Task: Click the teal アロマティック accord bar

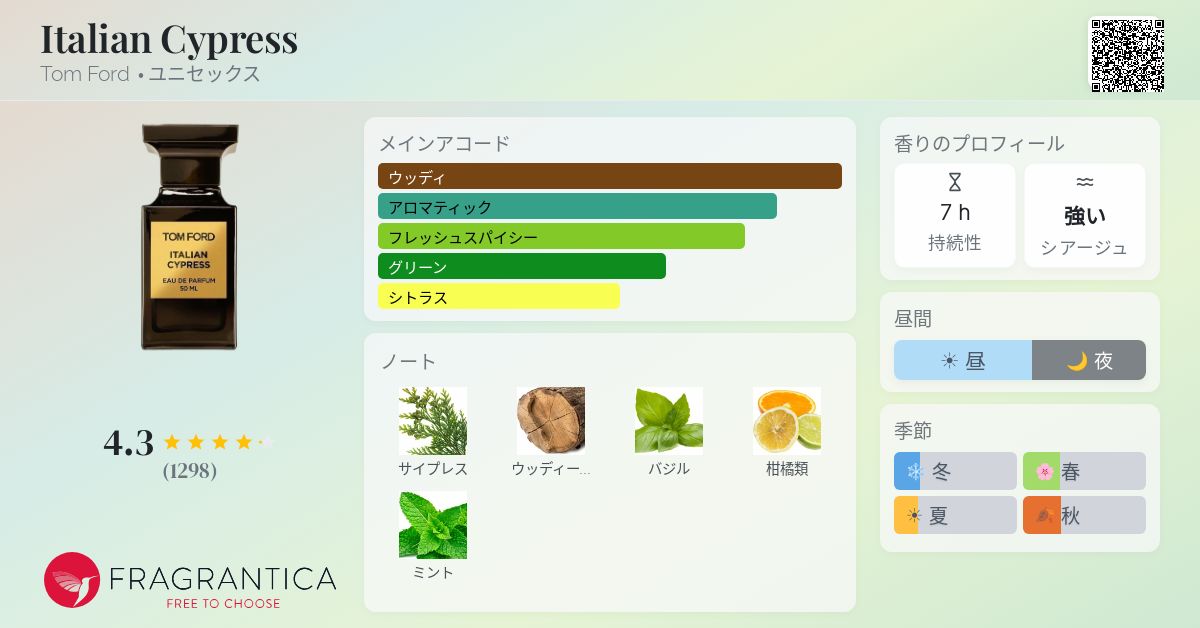Action: tap(577, 206)
